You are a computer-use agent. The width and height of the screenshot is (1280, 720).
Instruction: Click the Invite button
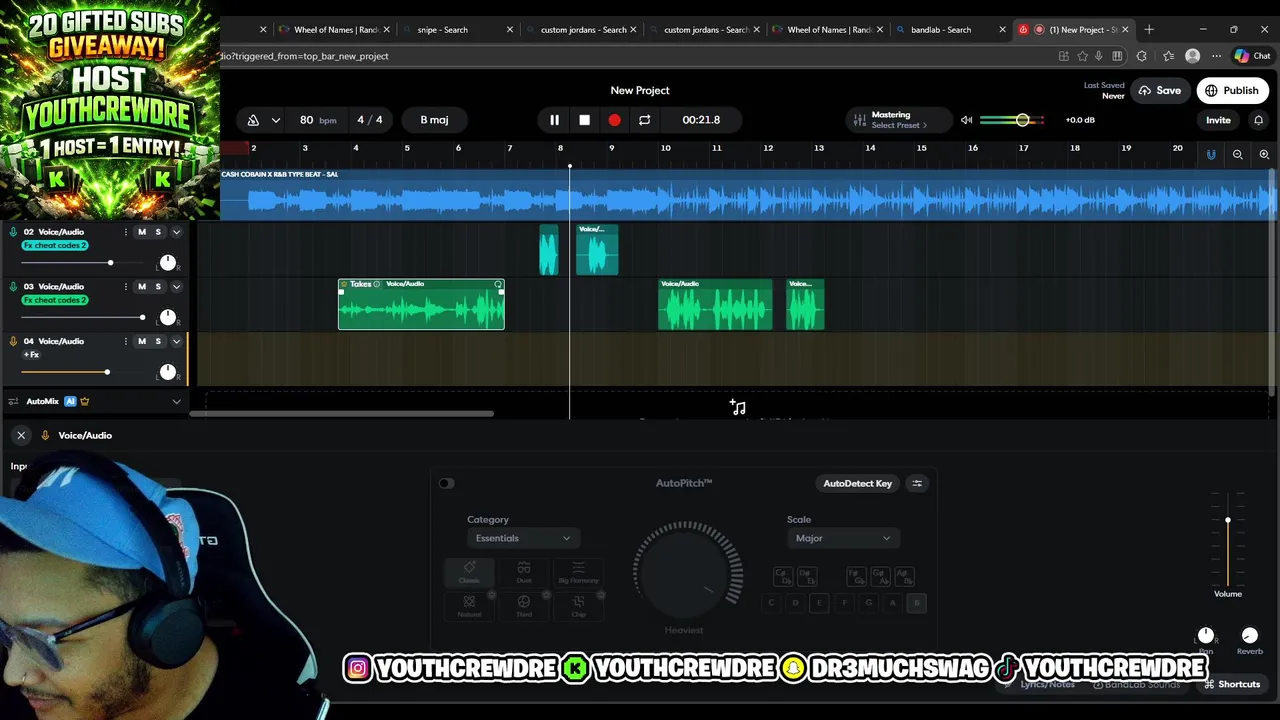[1218, 120]
